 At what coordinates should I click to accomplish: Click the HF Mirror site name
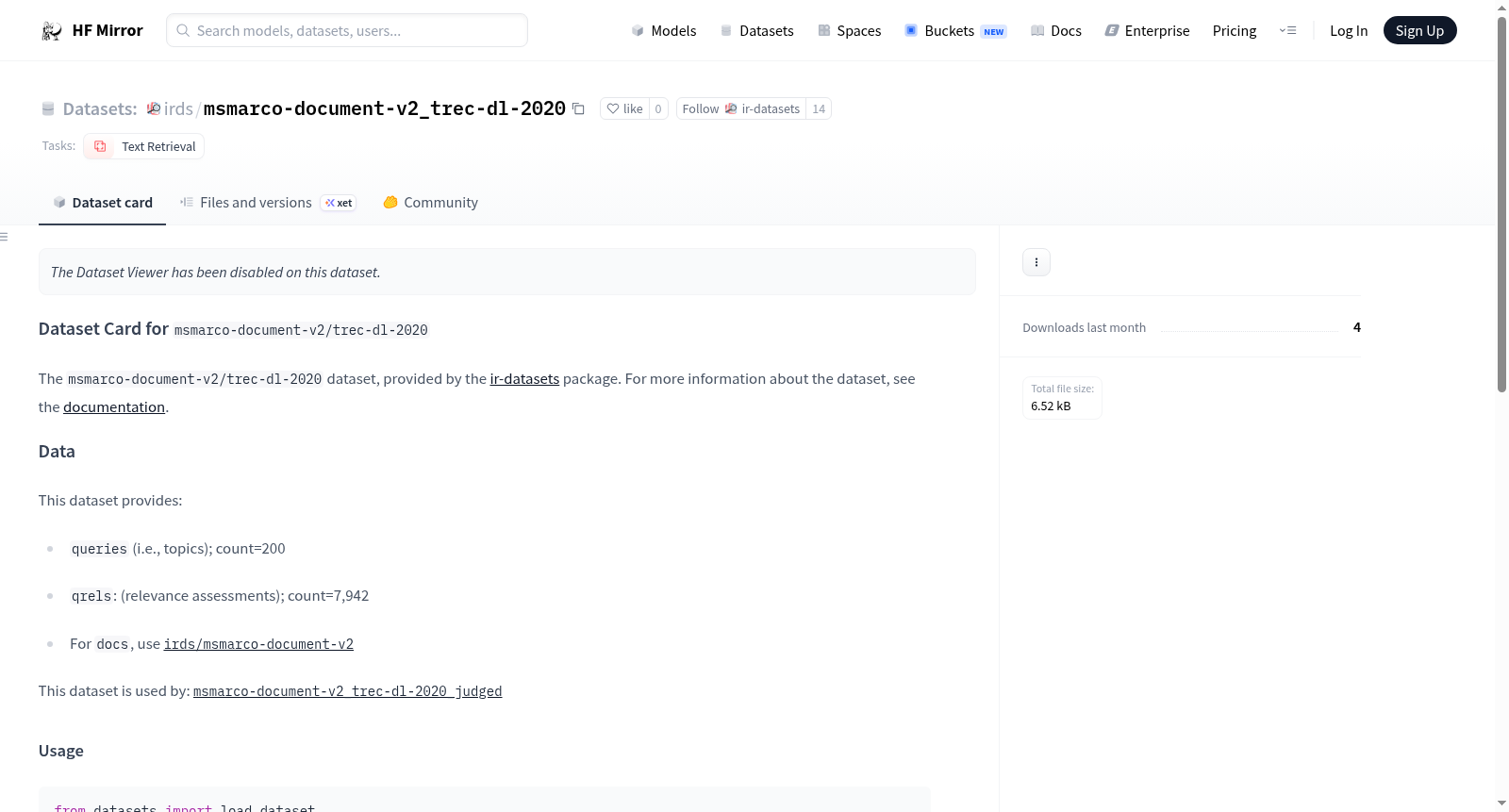(108, 31)
